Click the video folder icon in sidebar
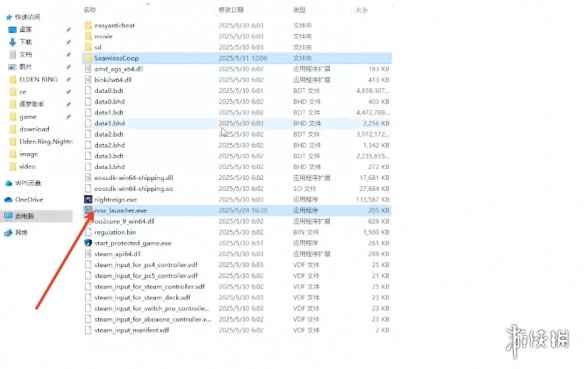Image resolution: width=584 pixels, height=369 pixels. (13, 166)
